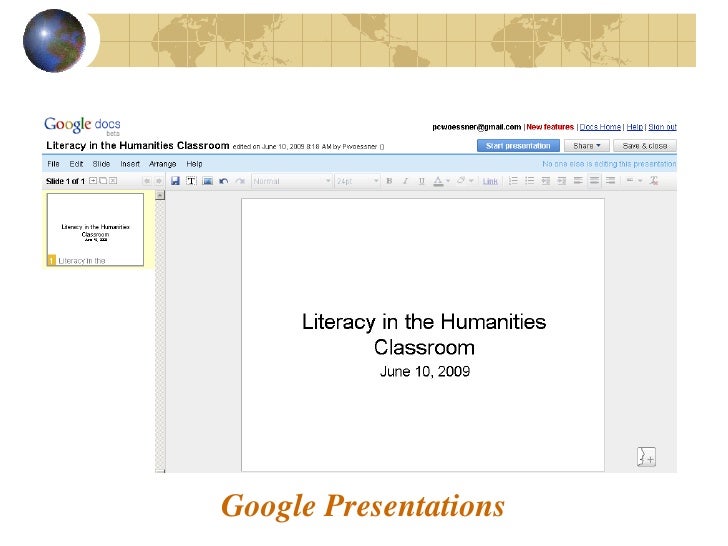Apply bulleted list formatting

[x=529, y=181]
